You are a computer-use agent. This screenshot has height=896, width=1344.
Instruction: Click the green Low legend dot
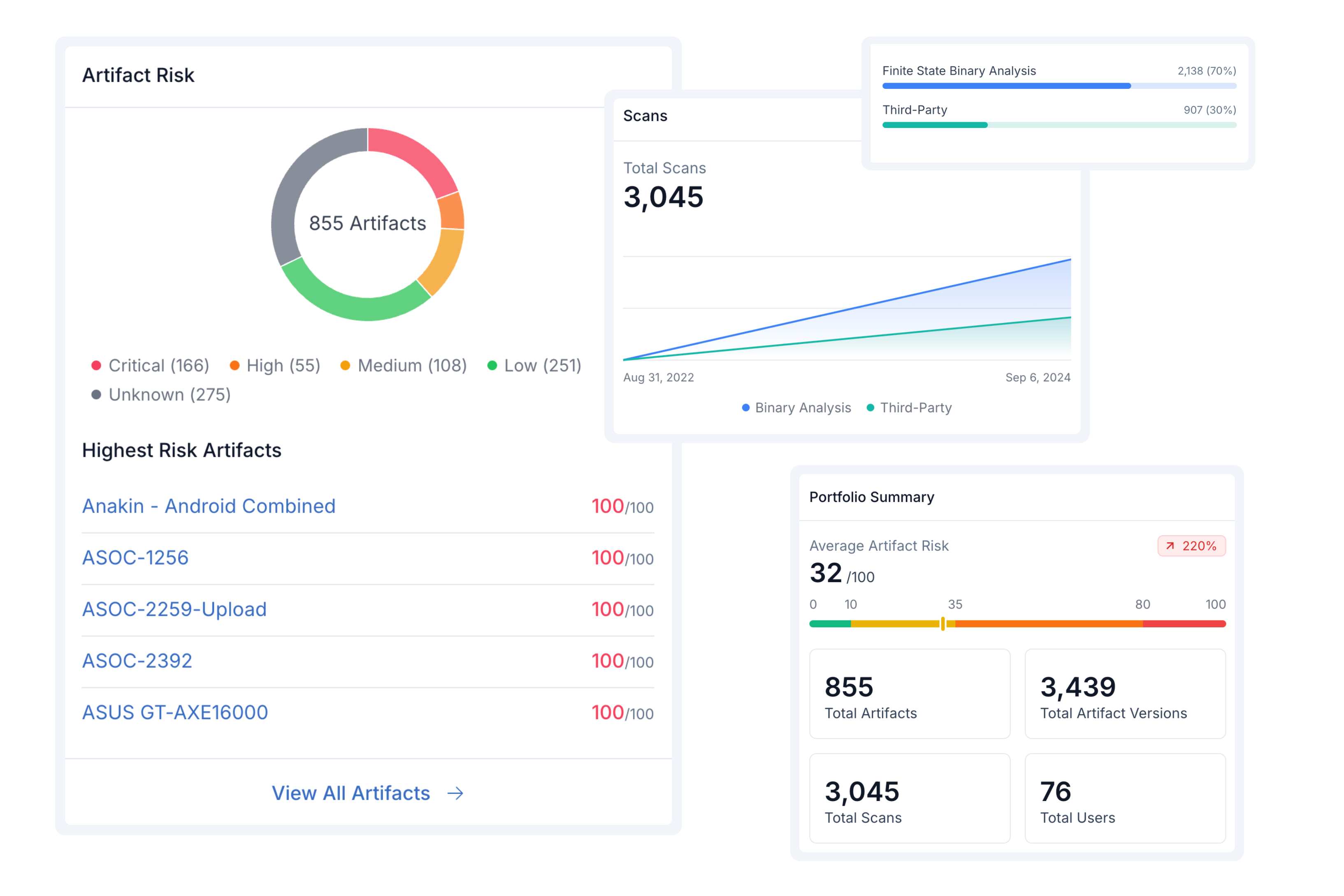[x=492, y=366]
